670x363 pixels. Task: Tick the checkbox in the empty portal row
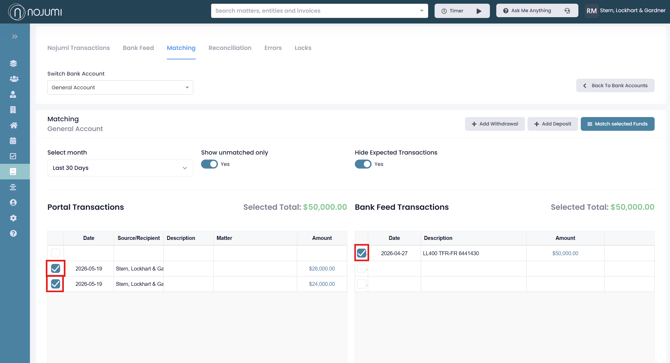coord(56,253)
